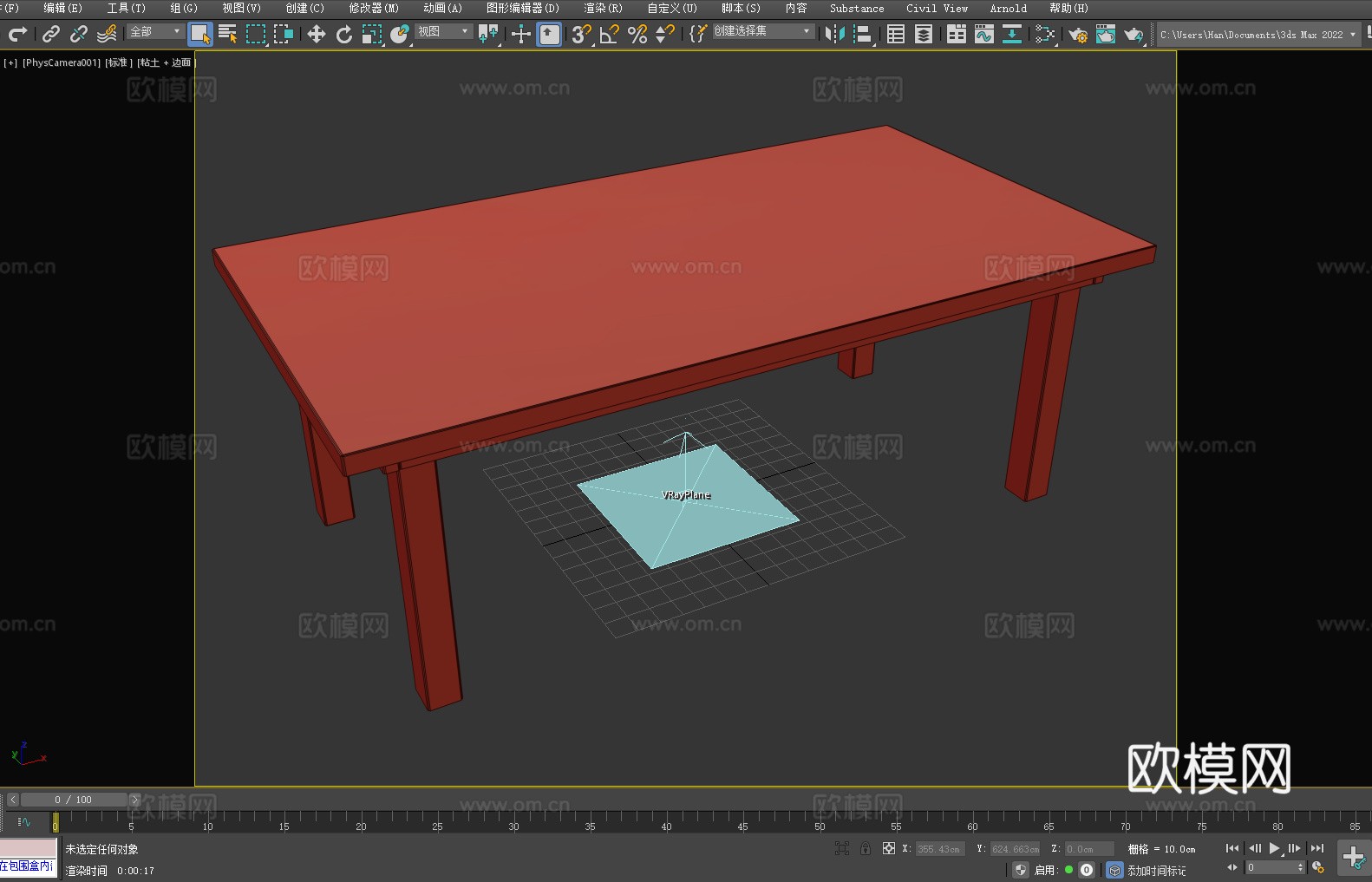Click Render Production teapot icon

pos(1134,34)
